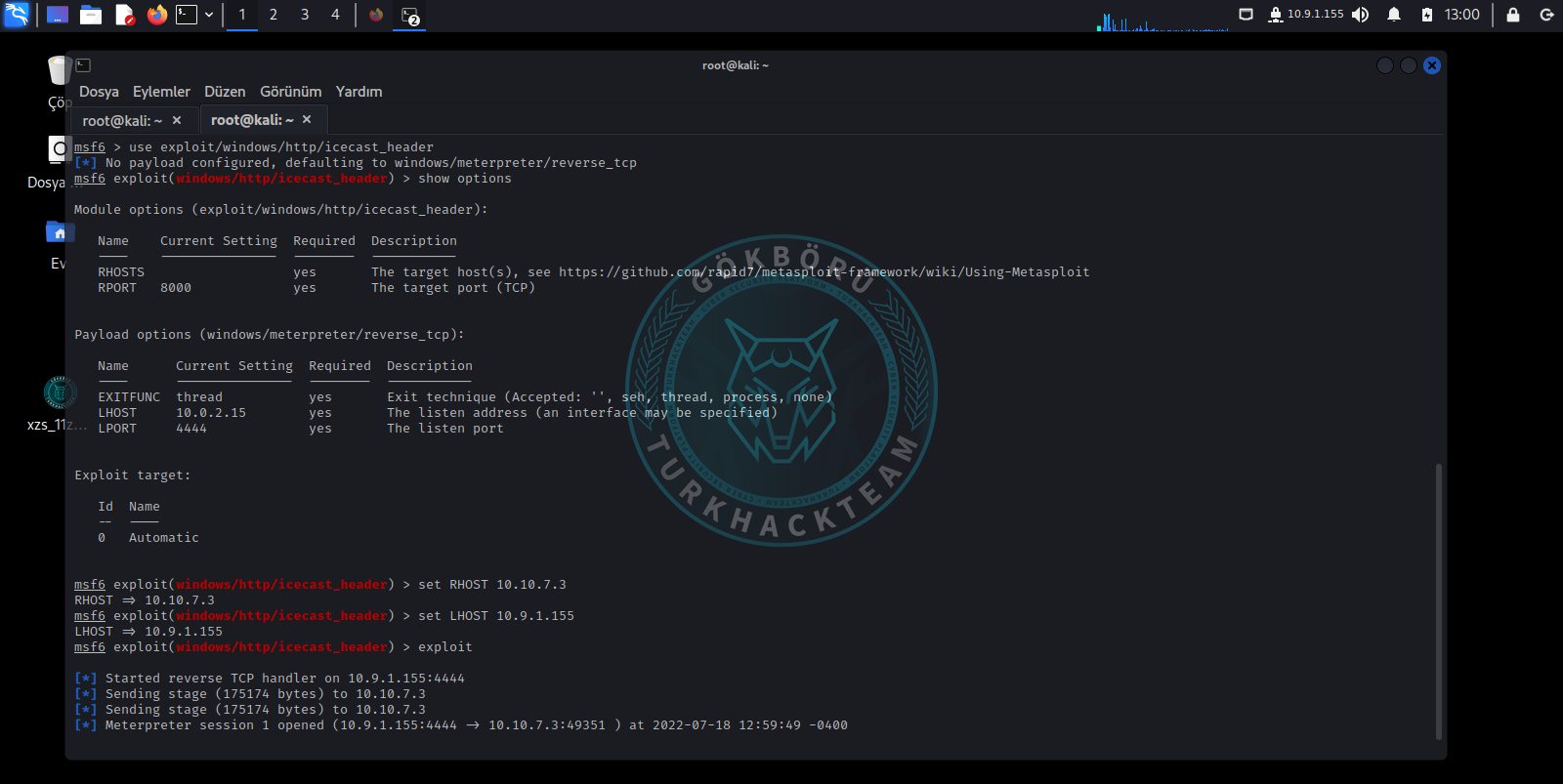Launch Firefox from the panel launcher
The image size is (1563, 784).
(x=157, y=15)
